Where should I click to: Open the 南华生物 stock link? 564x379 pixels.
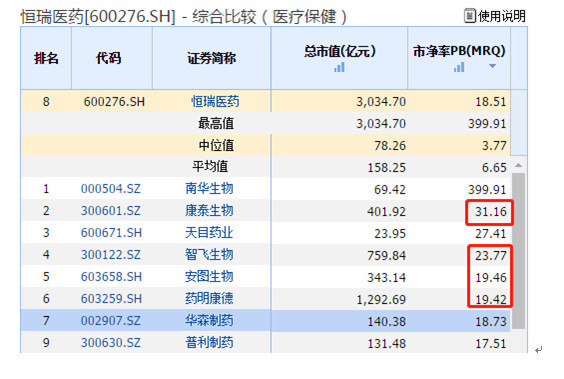[x=209, y=189]
